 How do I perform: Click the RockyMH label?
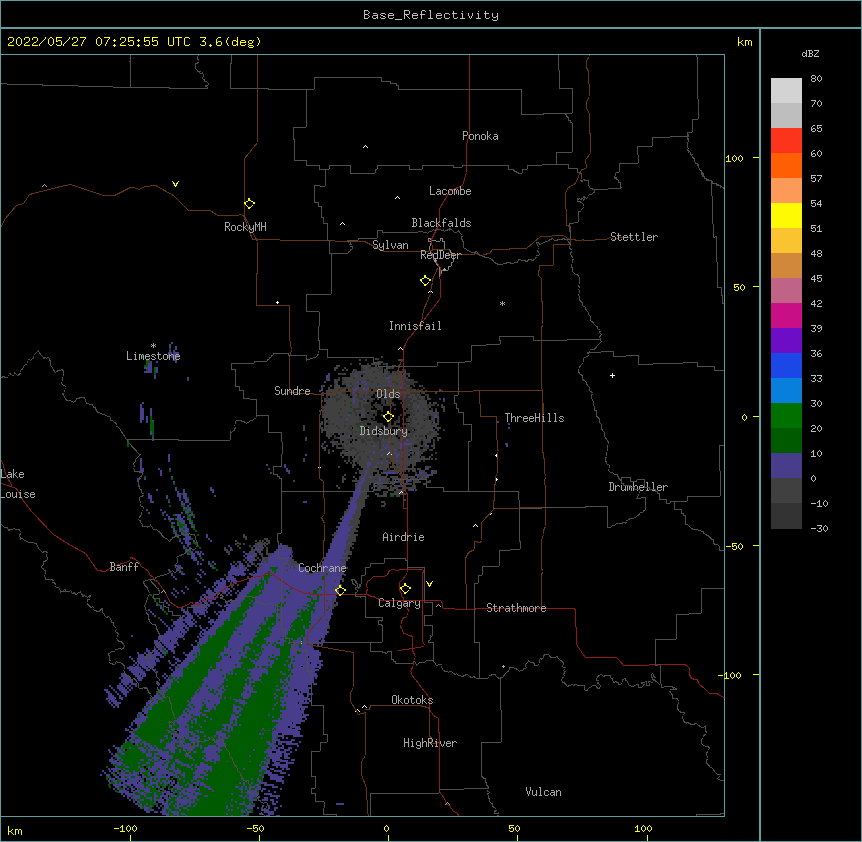point(245,226)
